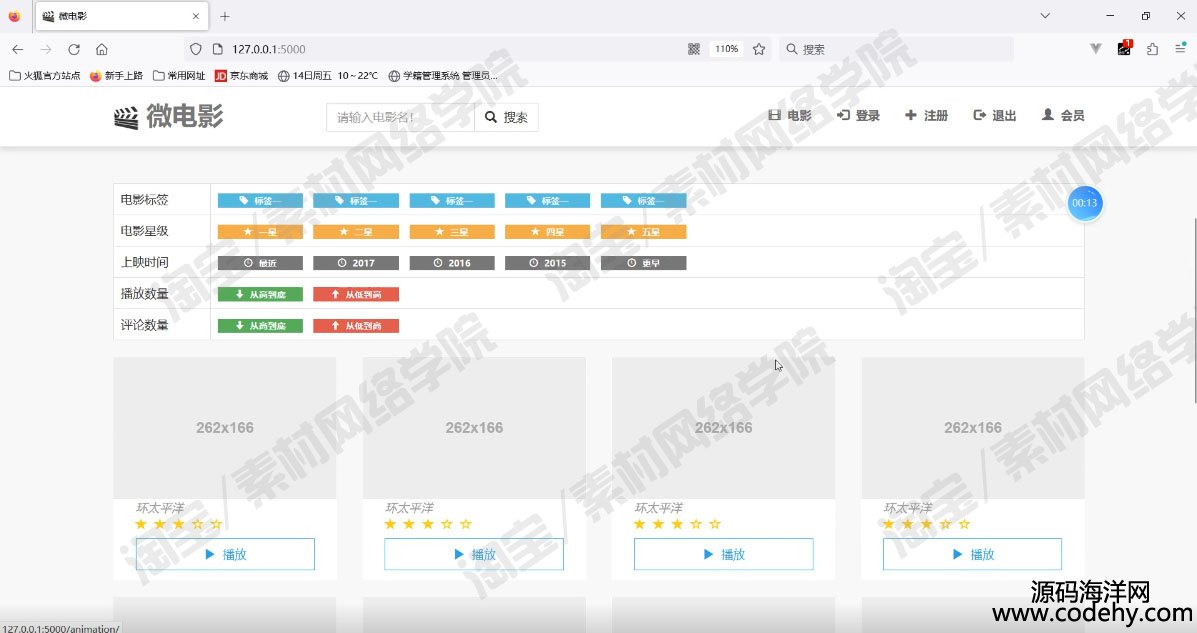Click the 微电影 clapperboard logo
This screenshot has height=633, width=1197.
125,117
